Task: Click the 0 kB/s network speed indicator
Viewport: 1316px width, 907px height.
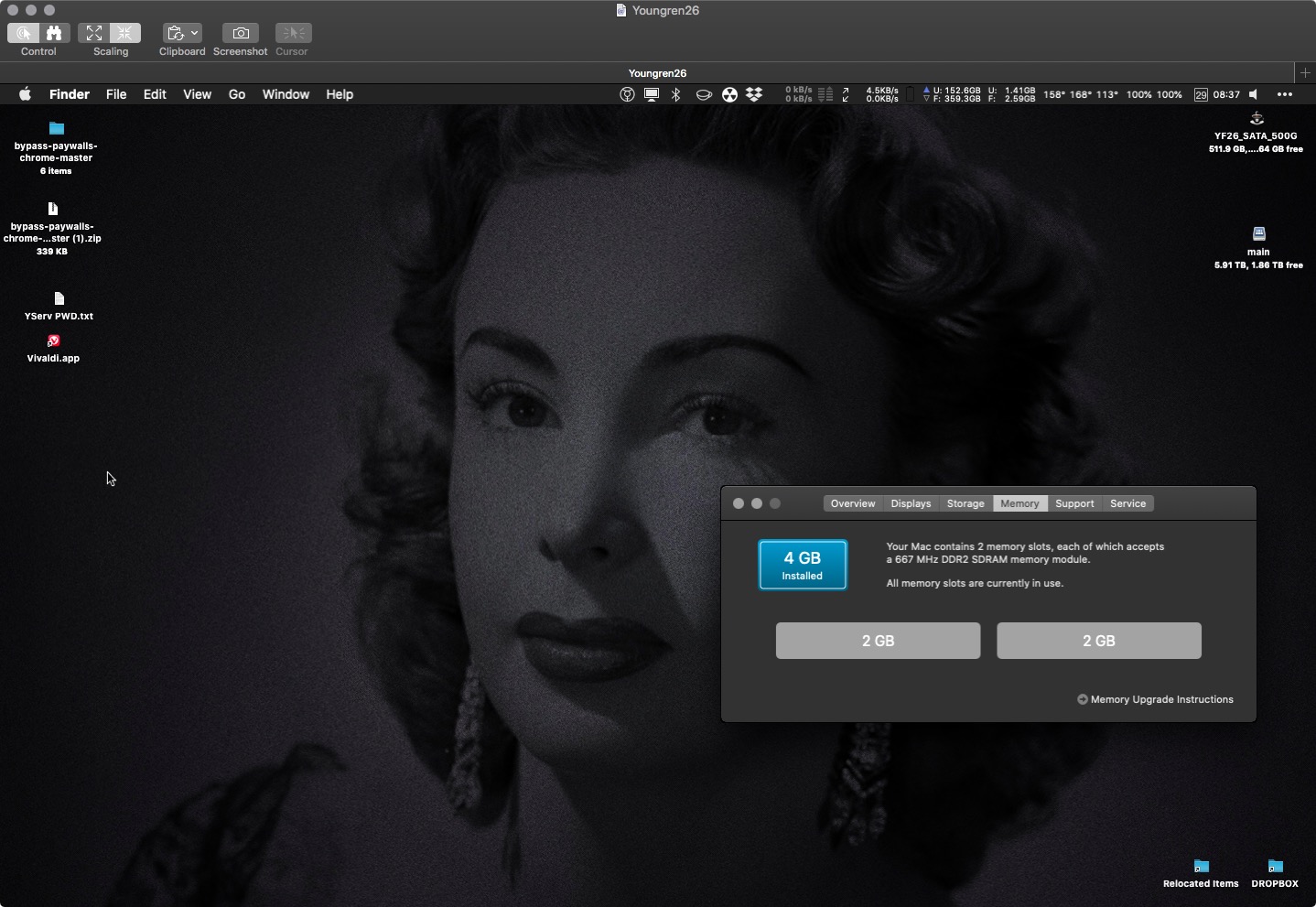Action: [798, 94]
